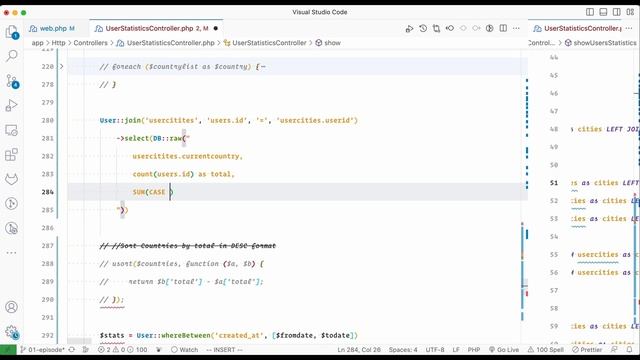640x360 pixels.
Task: Open more actions ellipsis for left editor
Action: (516, 29)
